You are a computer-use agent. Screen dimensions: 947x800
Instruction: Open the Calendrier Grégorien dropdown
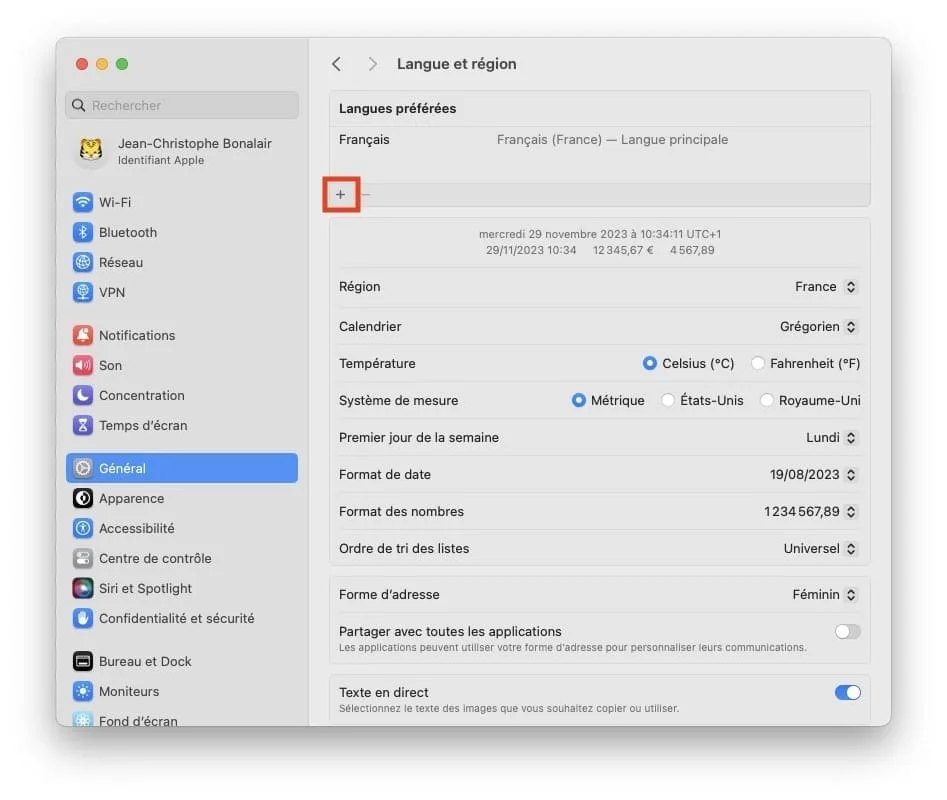pyautogui.click(x=820, y=326)
